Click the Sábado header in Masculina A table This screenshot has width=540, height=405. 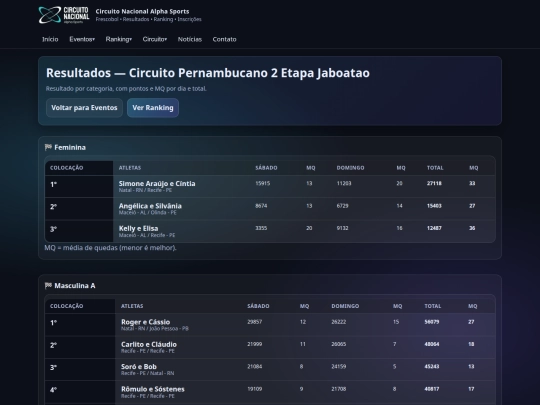click(x=258, y=306)
